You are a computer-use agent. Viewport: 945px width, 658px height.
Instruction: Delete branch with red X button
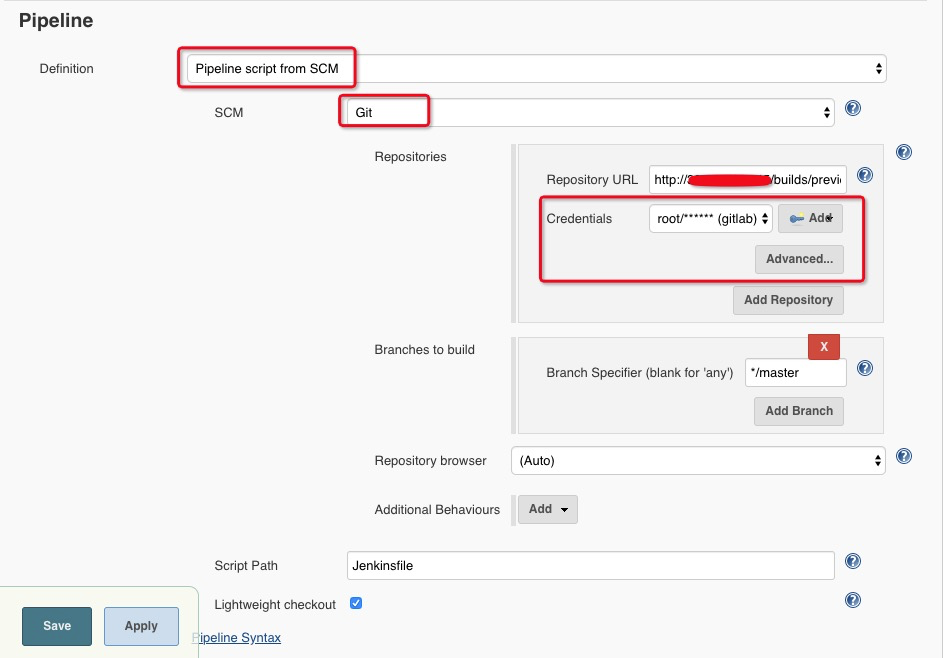[823, 346]
